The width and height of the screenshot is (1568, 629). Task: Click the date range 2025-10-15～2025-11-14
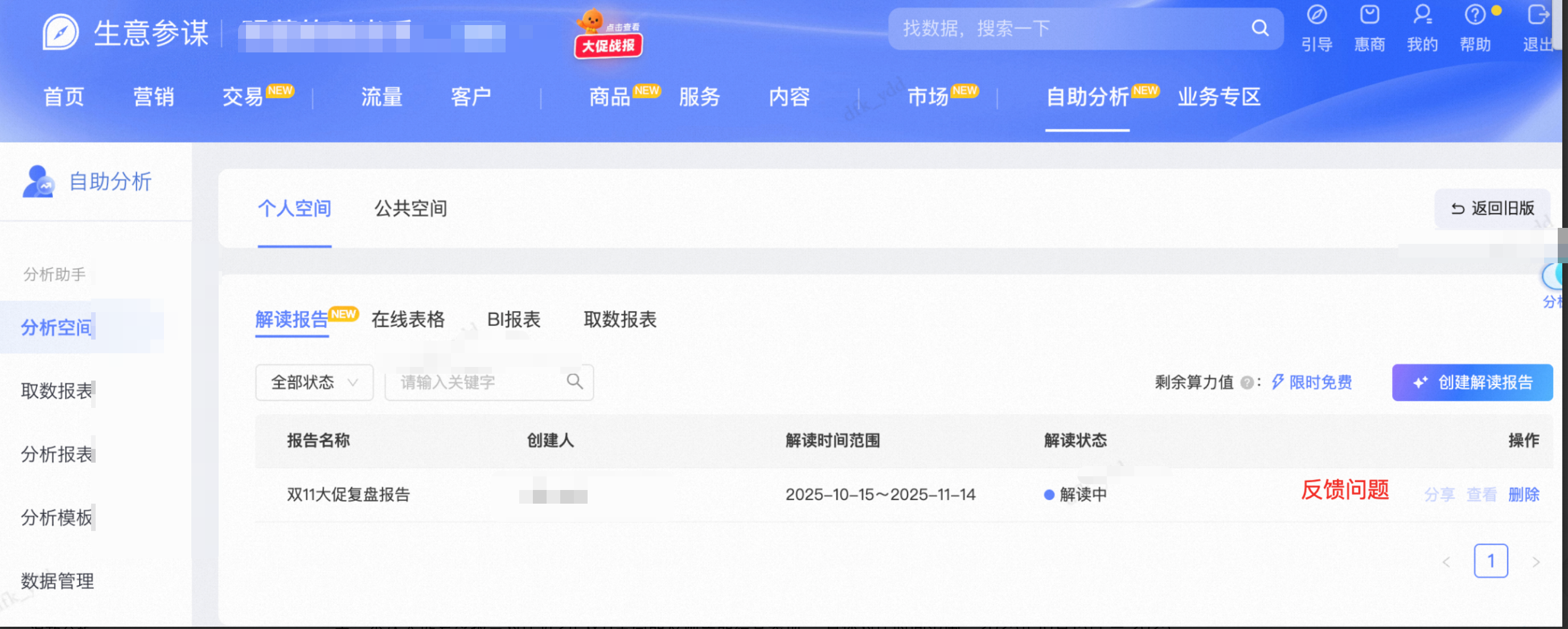point(880,495)
